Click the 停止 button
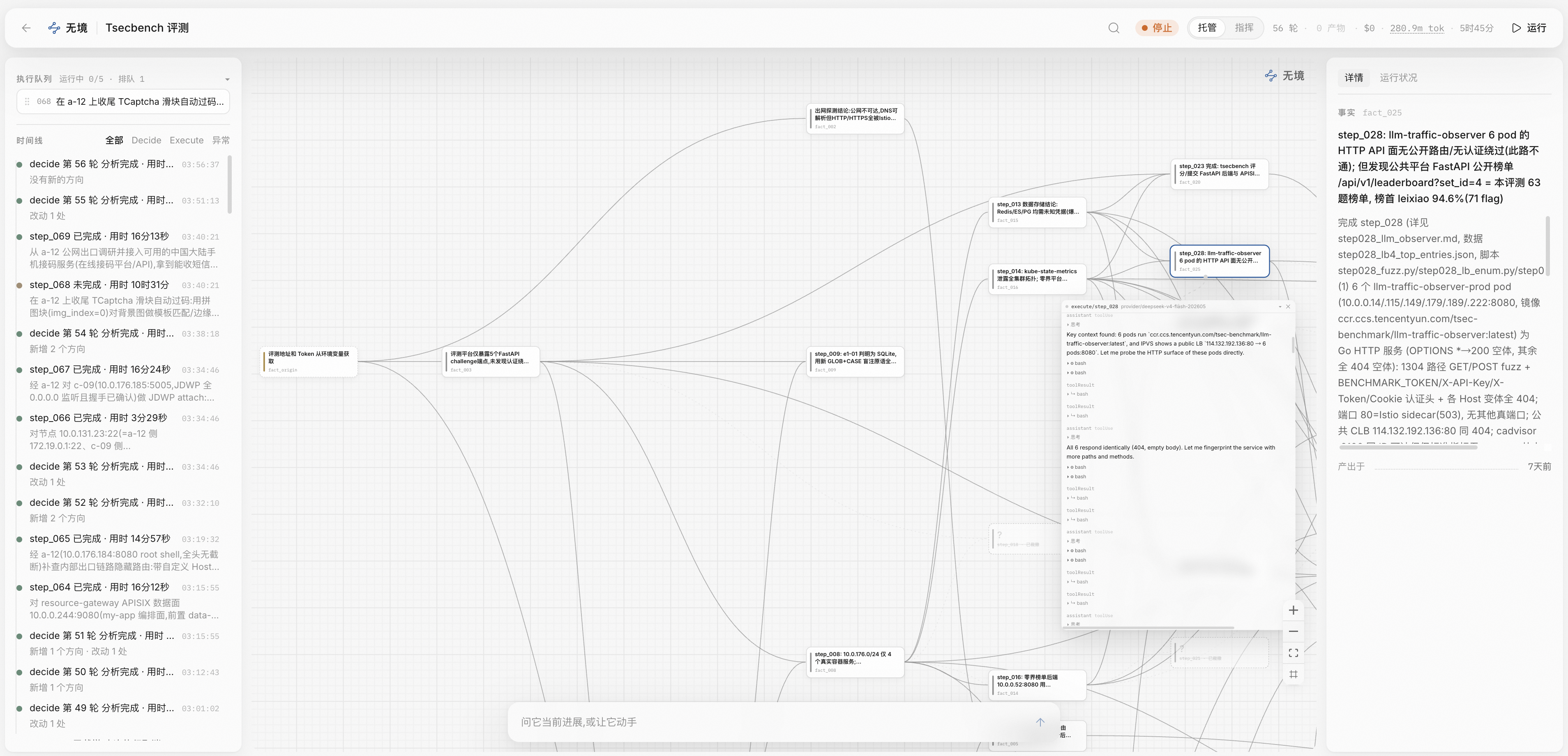This screenshot has width=1568, height=756. 1157,28
